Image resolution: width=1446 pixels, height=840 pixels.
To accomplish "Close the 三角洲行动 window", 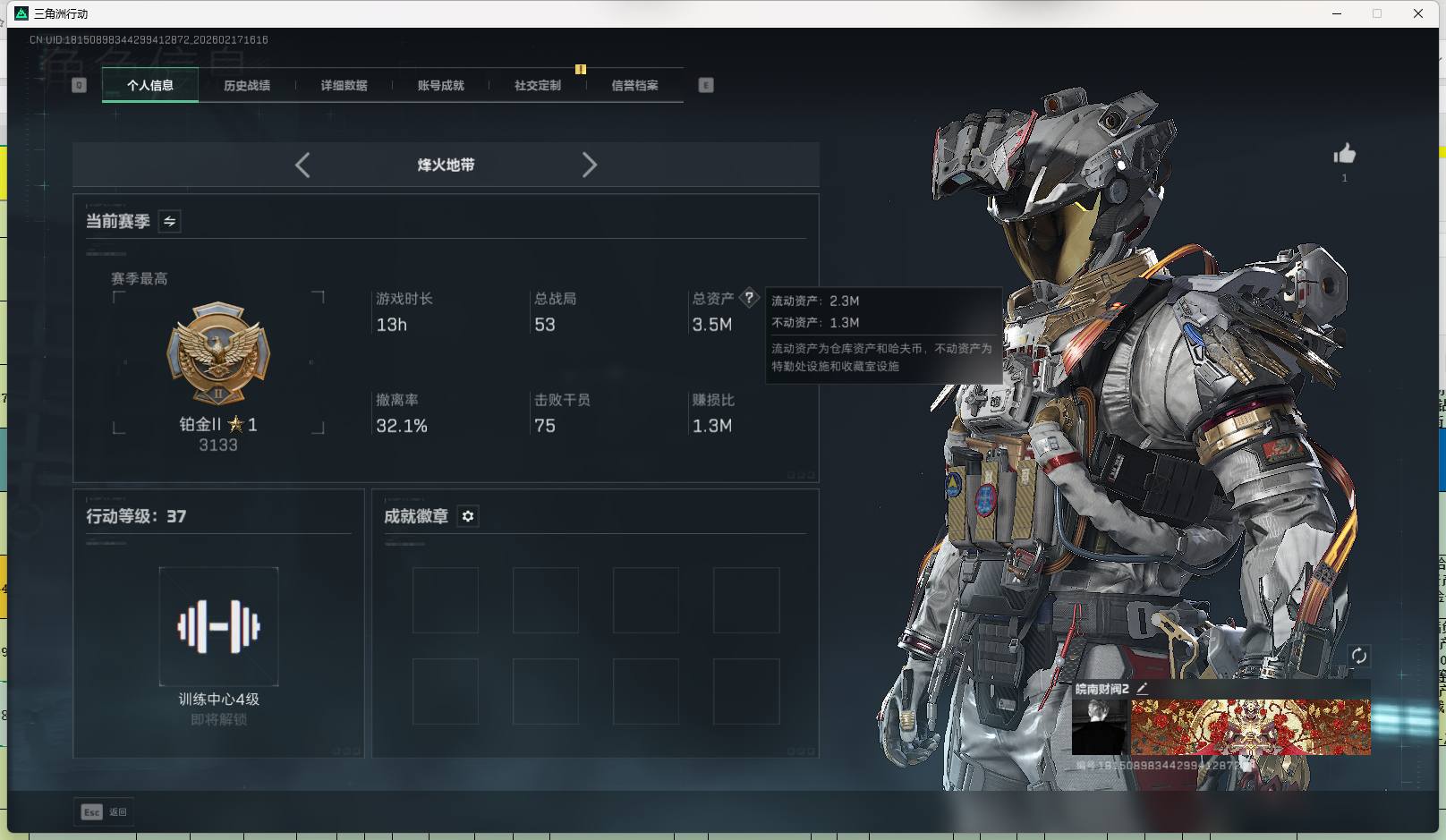I will click(1418, 13).
